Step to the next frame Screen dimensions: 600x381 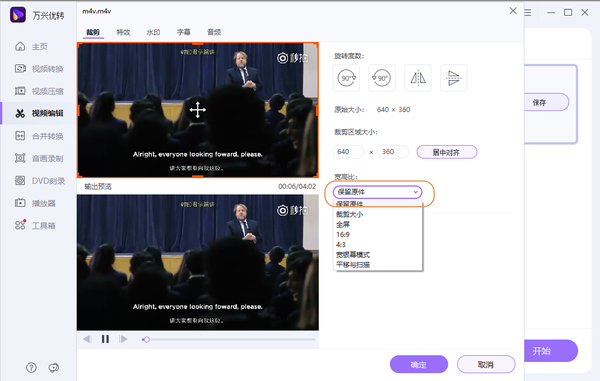[x=123, y=339]
